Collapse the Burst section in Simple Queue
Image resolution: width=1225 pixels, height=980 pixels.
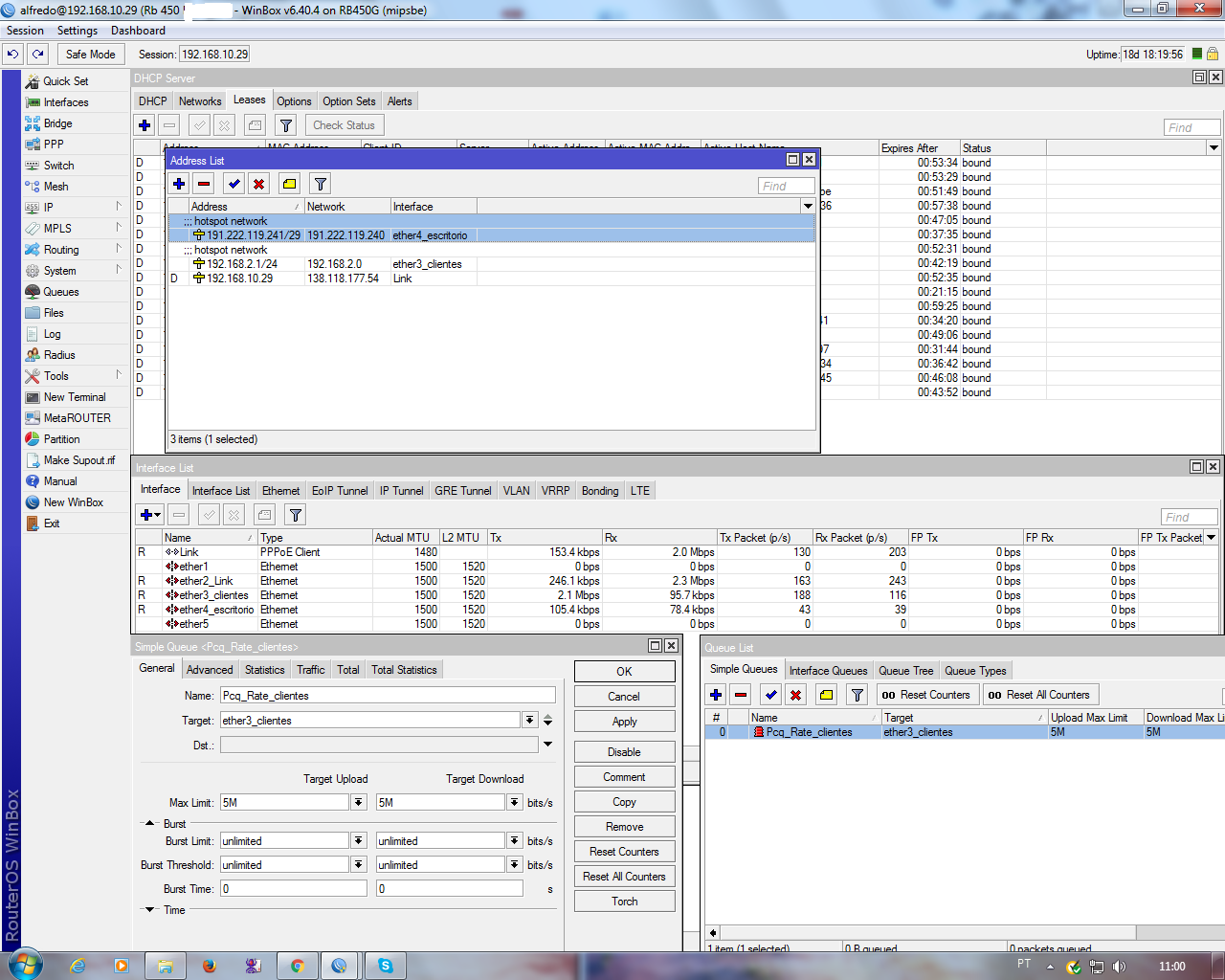pos(150,823)
